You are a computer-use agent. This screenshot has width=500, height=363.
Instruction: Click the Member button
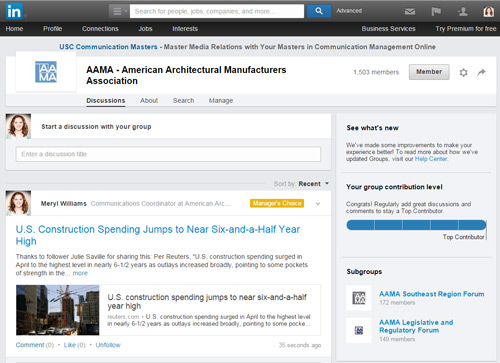429,72
